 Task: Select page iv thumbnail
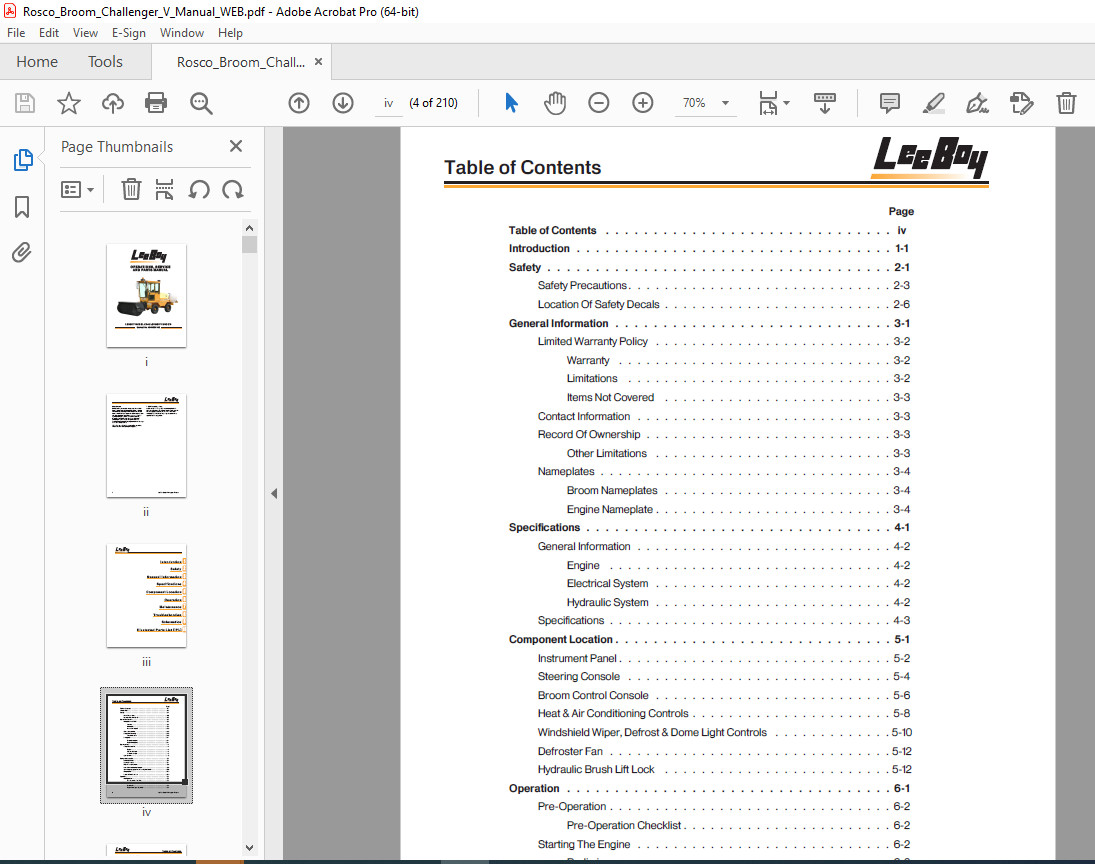tap(147, 745)
